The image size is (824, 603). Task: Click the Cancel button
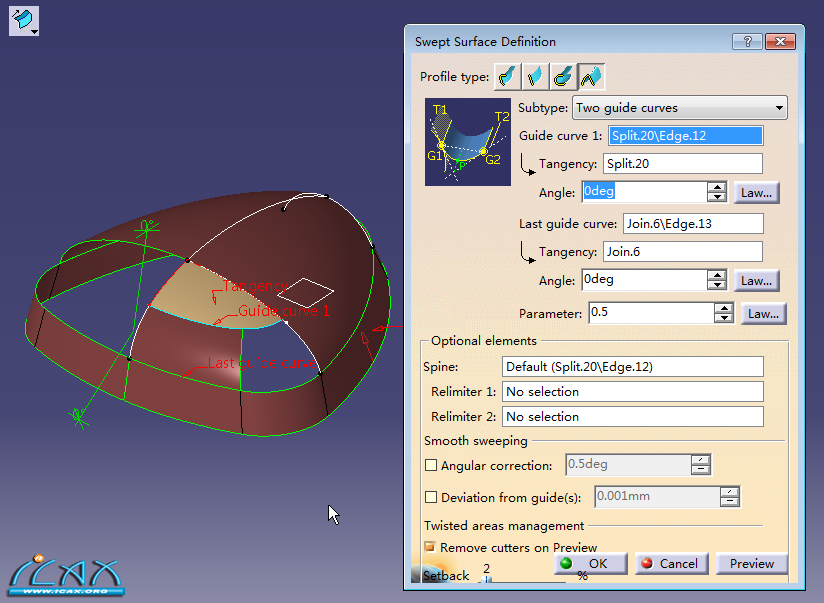click(x=670, y=564)
